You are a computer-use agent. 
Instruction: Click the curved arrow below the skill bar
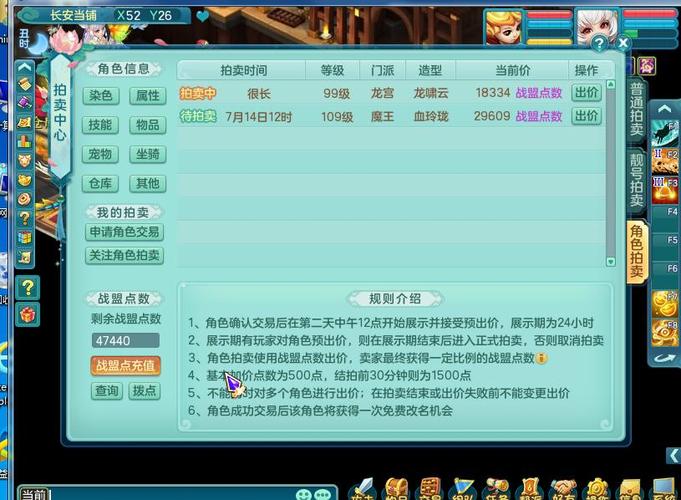664,358
